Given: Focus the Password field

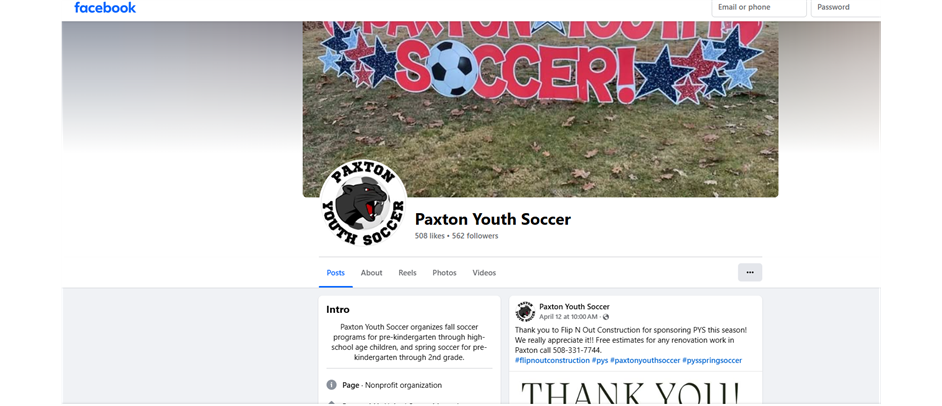Looking at the screenshot, I should coord(846,8).
